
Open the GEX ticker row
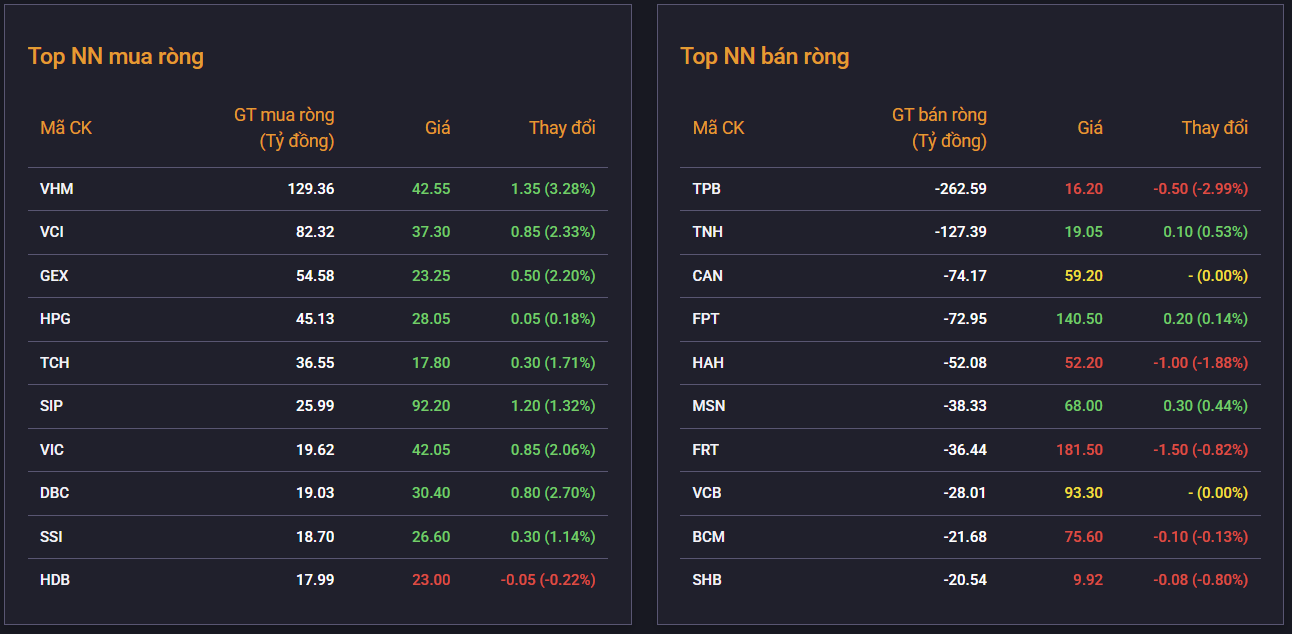click(54, 276)
